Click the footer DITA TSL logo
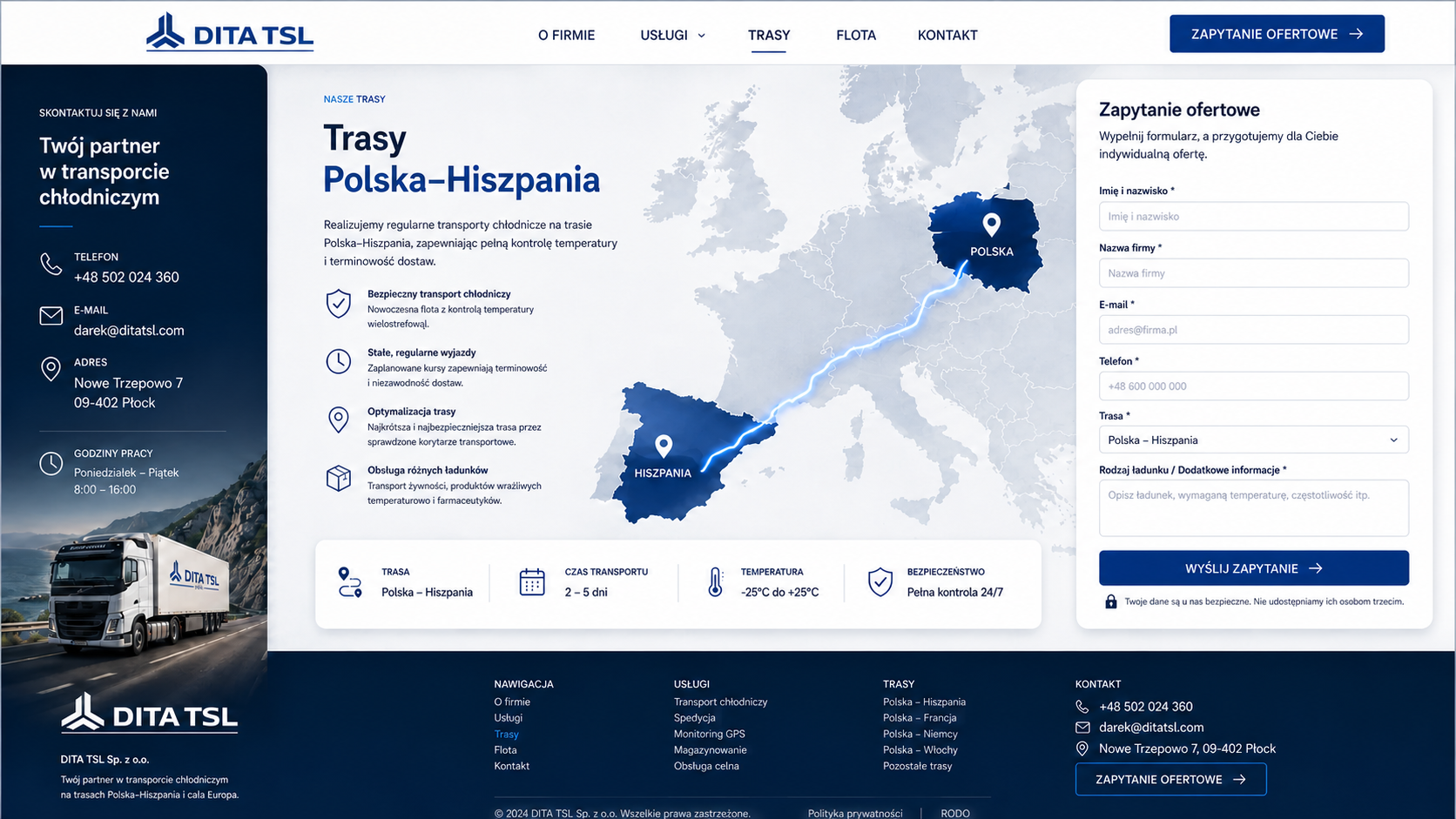1456x819 pixels. (x=150, y=713)
